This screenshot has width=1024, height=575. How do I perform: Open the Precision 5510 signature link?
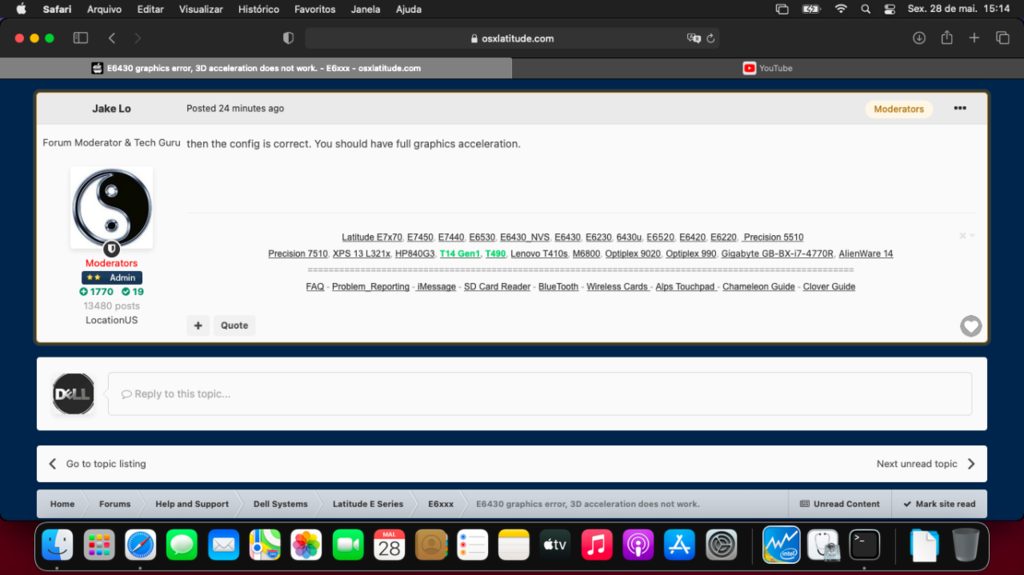point(774,237)
